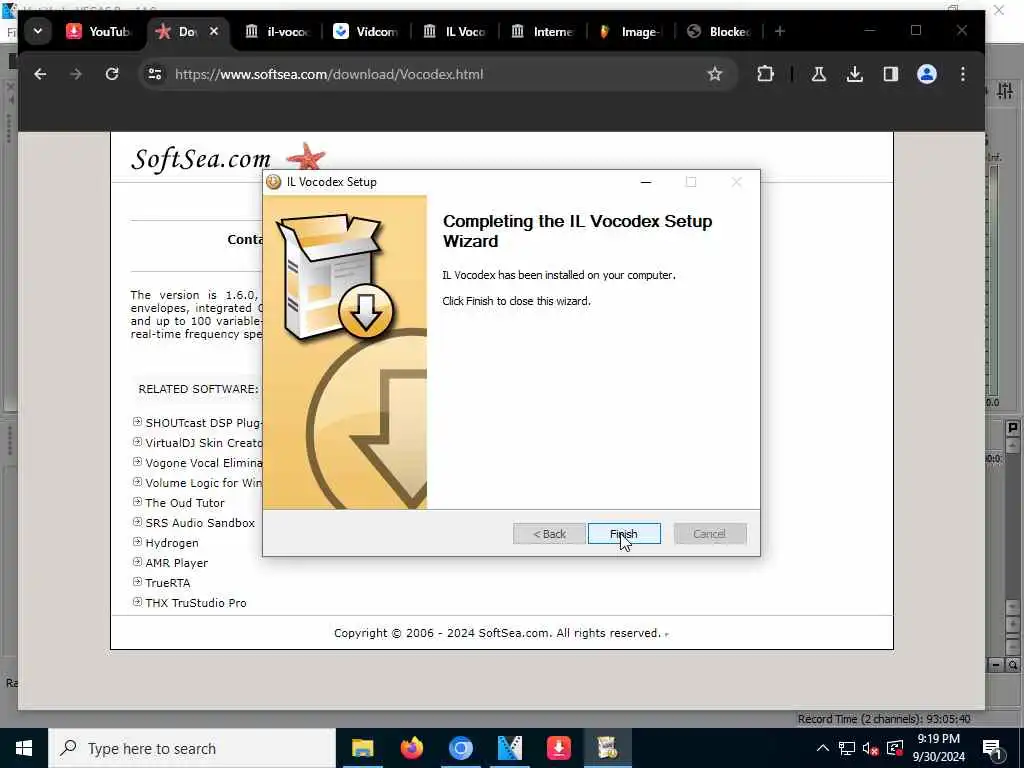This screenshot has width=1024, height=768.
Task: Open File Explorer from the taskbar
Action: click(x=362, y=748)
